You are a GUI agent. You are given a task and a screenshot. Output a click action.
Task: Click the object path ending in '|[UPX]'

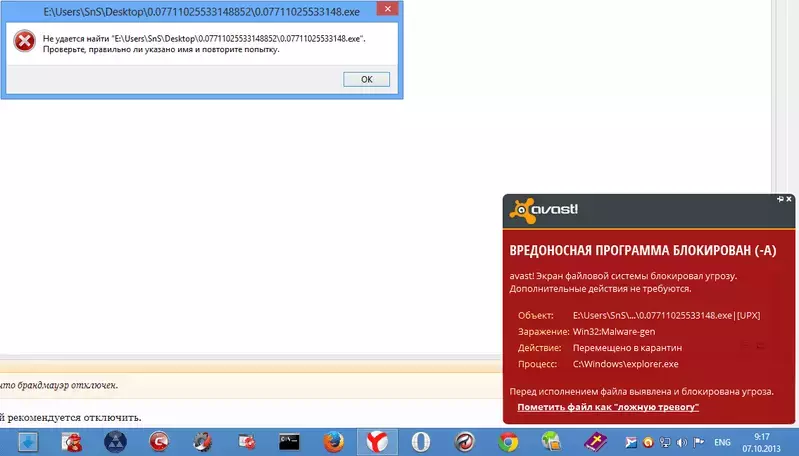coord(667,315)
